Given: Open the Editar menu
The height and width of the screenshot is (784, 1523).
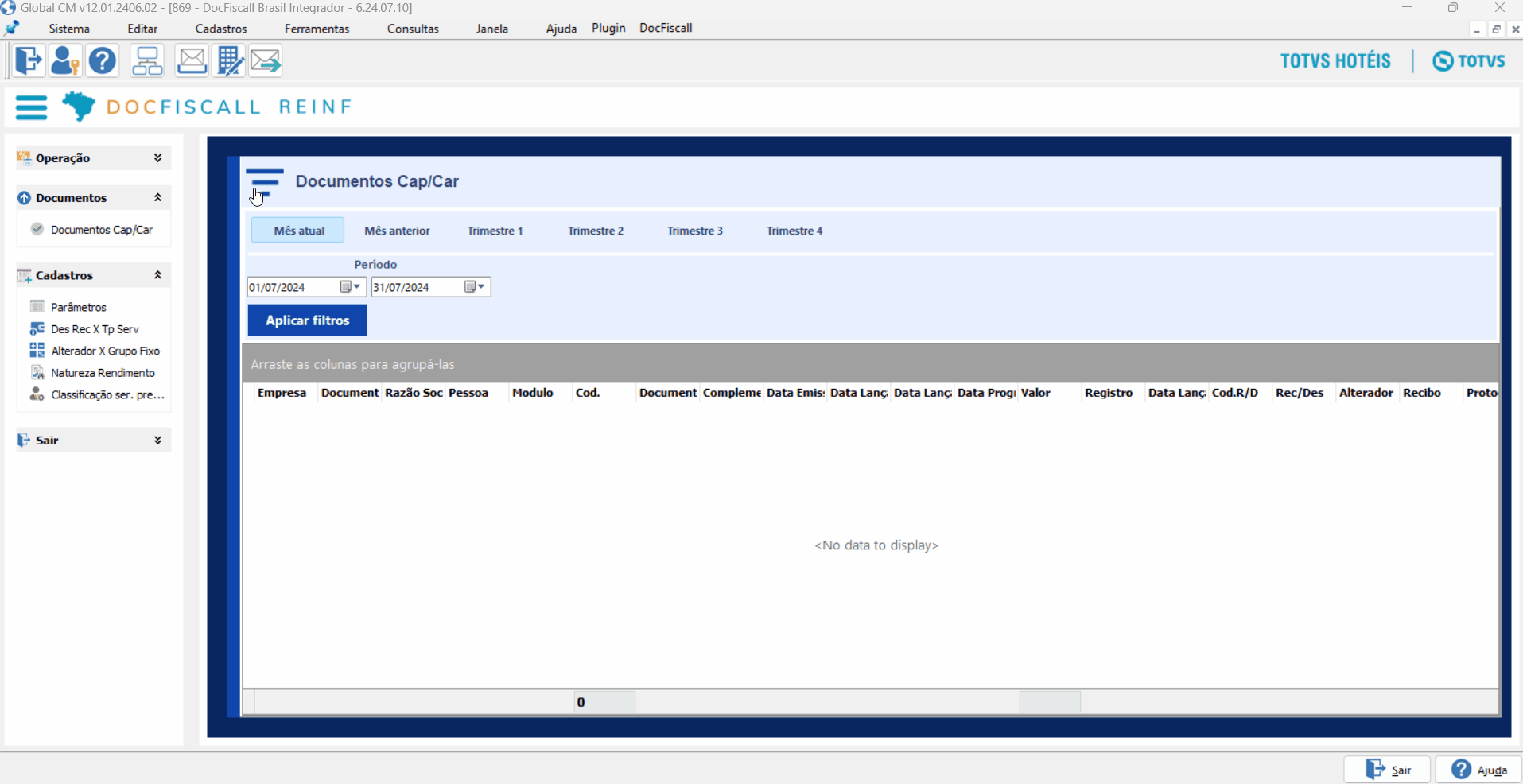Looking at the screenshot, I should [x=142, y=29].
